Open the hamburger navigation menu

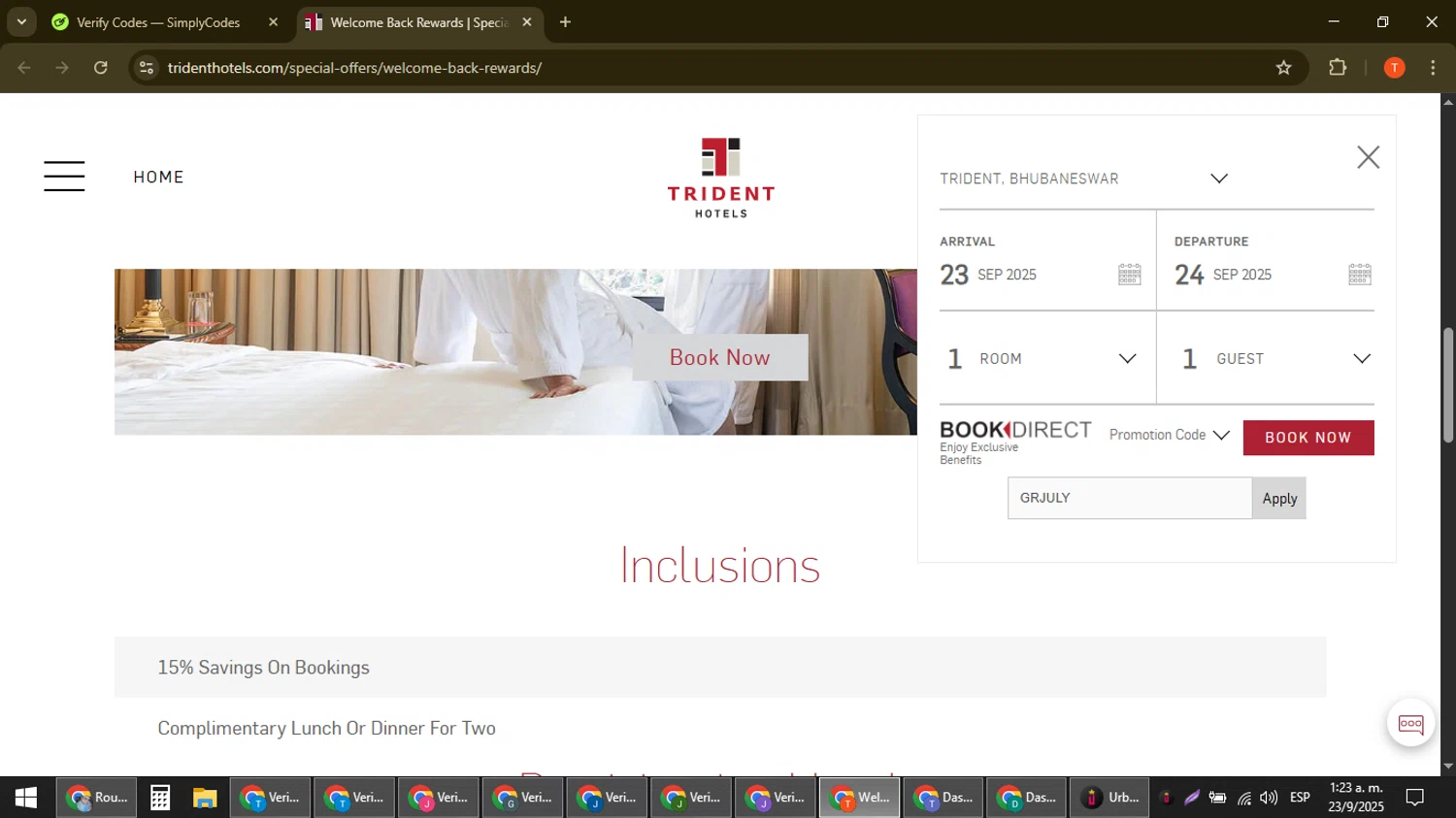point(64,177)
